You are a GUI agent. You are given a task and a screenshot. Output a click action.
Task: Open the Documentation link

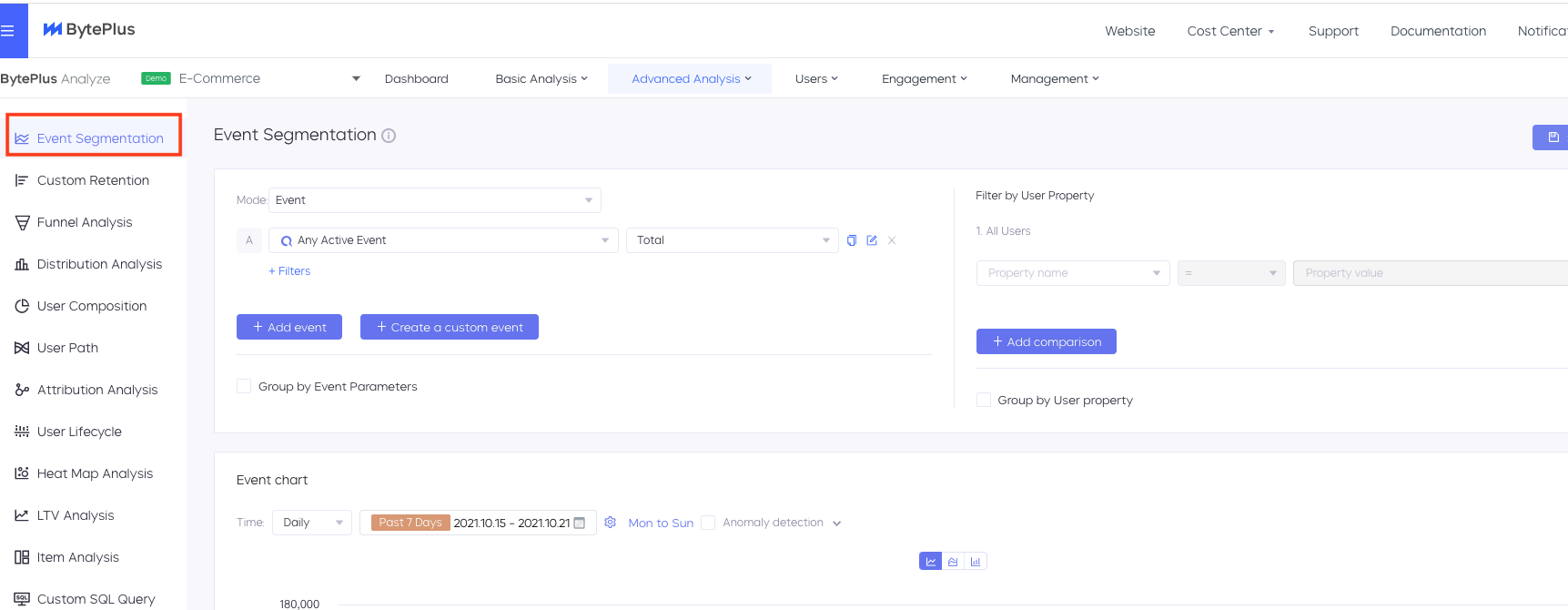(x=1438, y=31)
